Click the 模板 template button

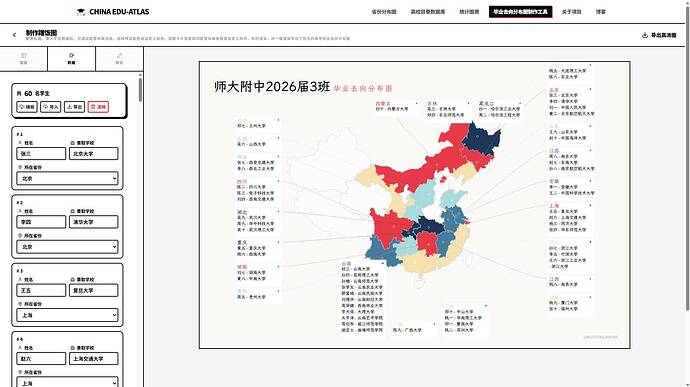click(x=27, y=107)
